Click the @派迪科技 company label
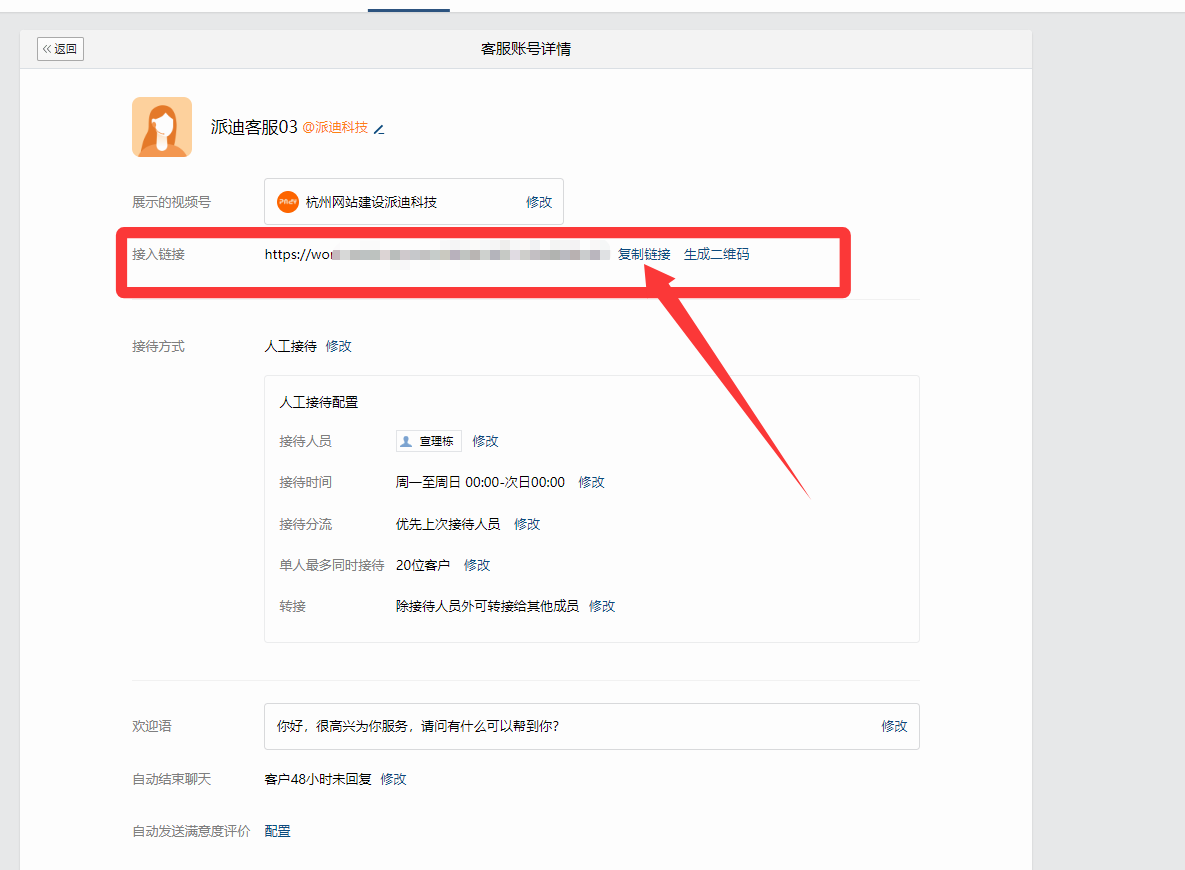 [x=335, y=128]
